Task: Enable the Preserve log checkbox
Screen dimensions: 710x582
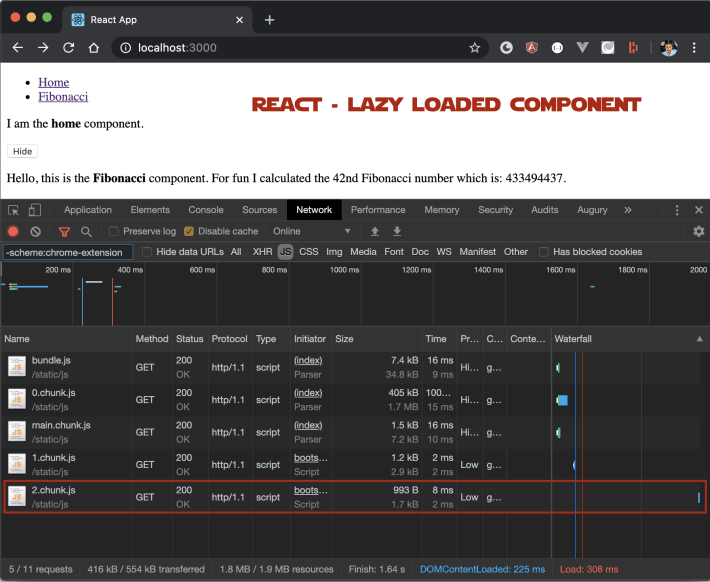Action: (x=114, y=231)
